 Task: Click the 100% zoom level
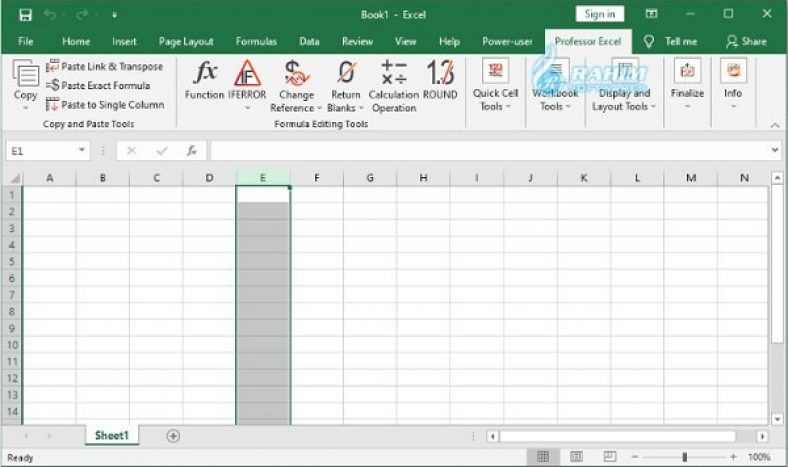pyautogui.click(x=759, y=457)
